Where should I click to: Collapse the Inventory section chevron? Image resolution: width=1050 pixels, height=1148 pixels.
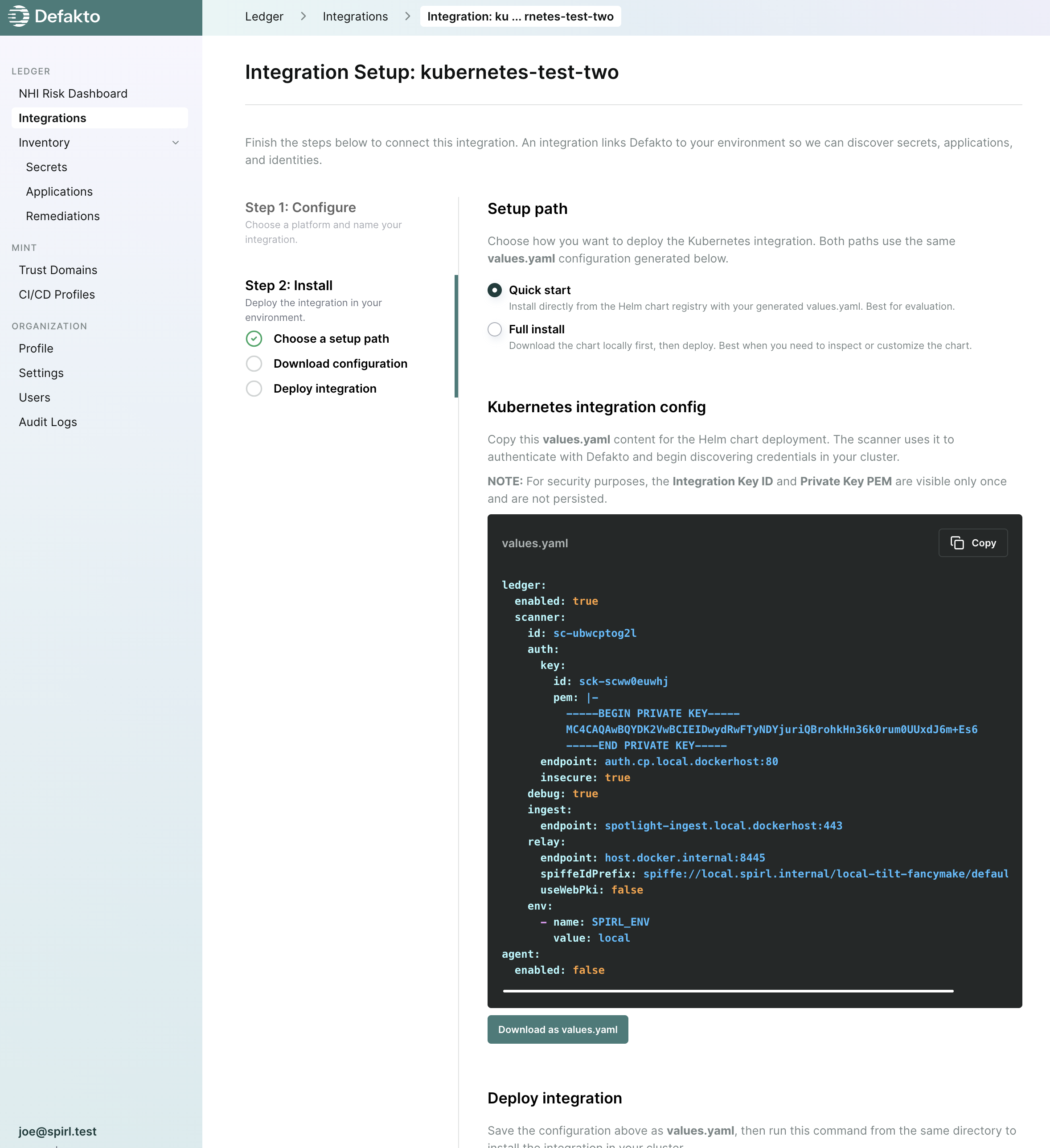[176, 143]
